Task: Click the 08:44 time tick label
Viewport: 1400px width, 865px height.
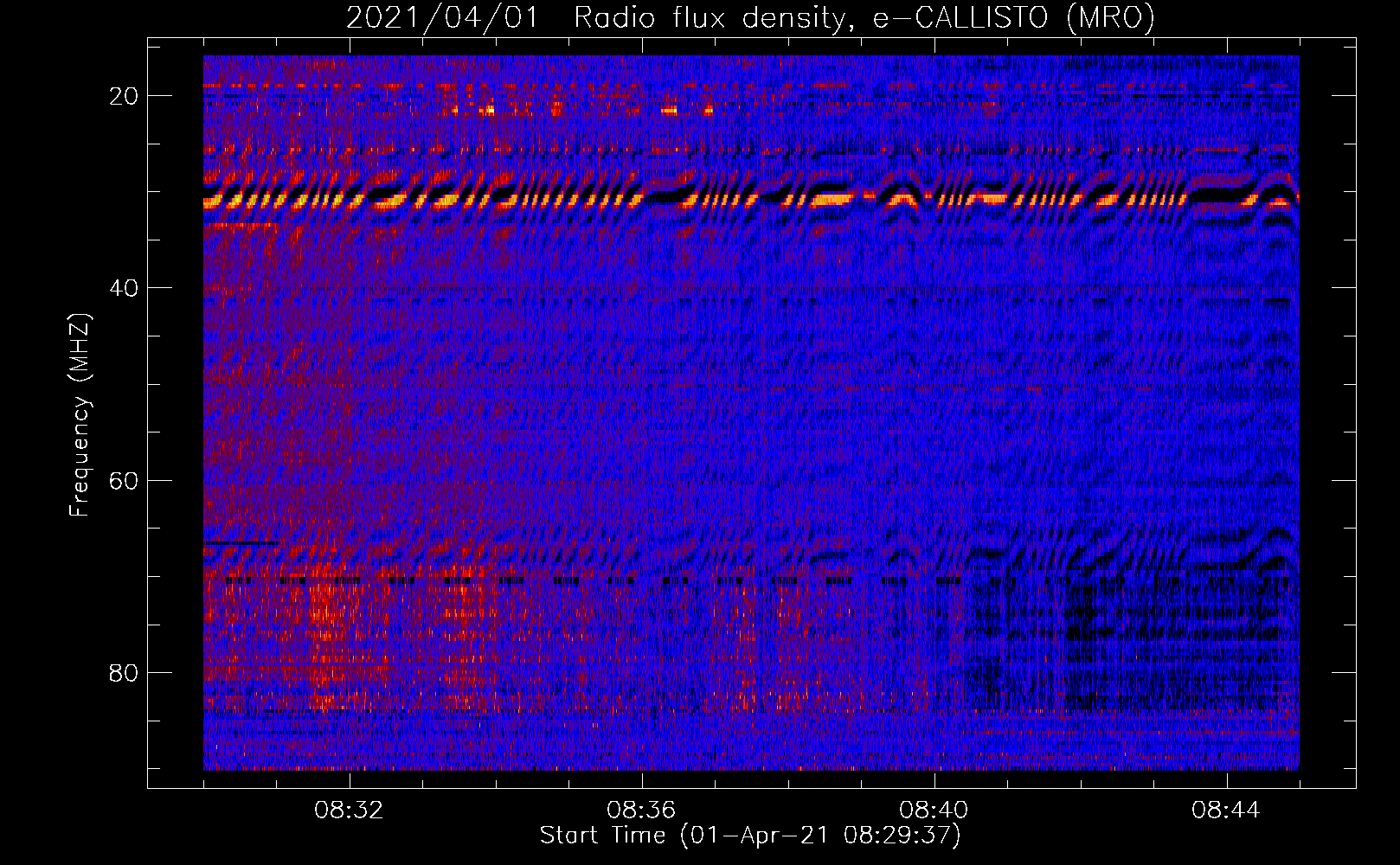Action: pos(1226,811)
